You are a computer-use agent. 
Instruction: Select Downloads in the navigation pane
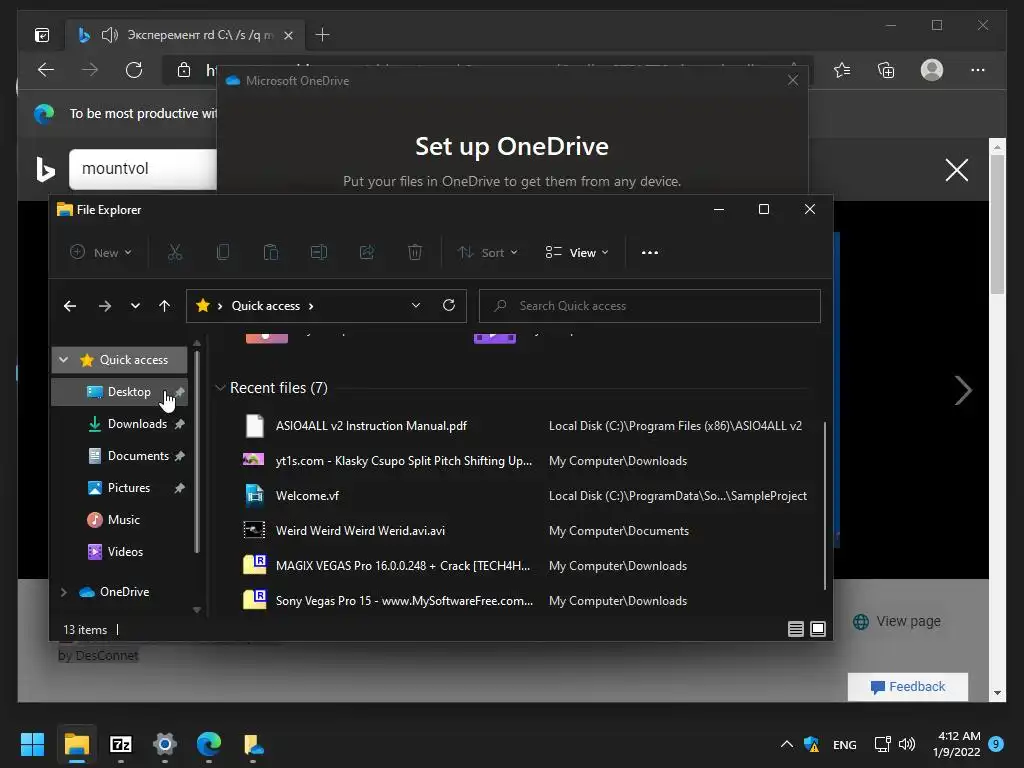tap(120, 424)
